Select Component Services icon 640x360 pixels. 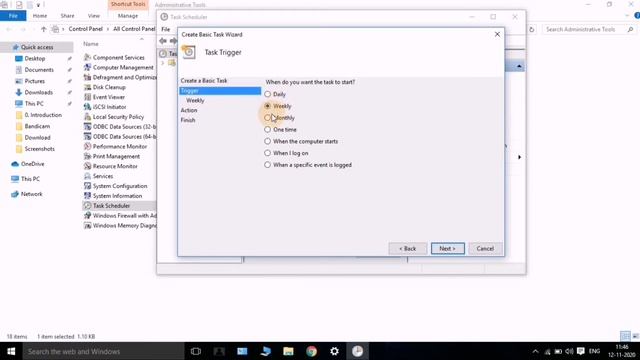(x=87, y=58)
